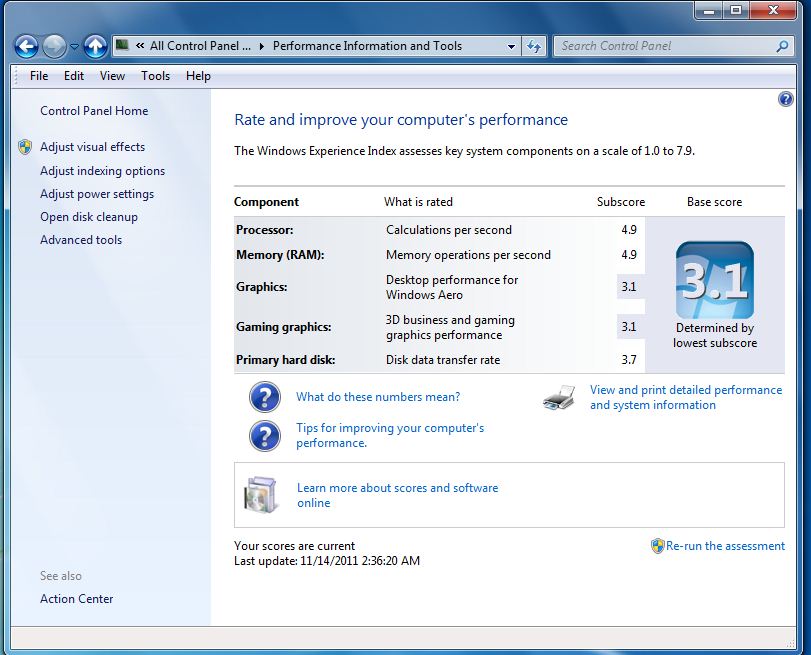Click the printer icon

tap(559, 397)
